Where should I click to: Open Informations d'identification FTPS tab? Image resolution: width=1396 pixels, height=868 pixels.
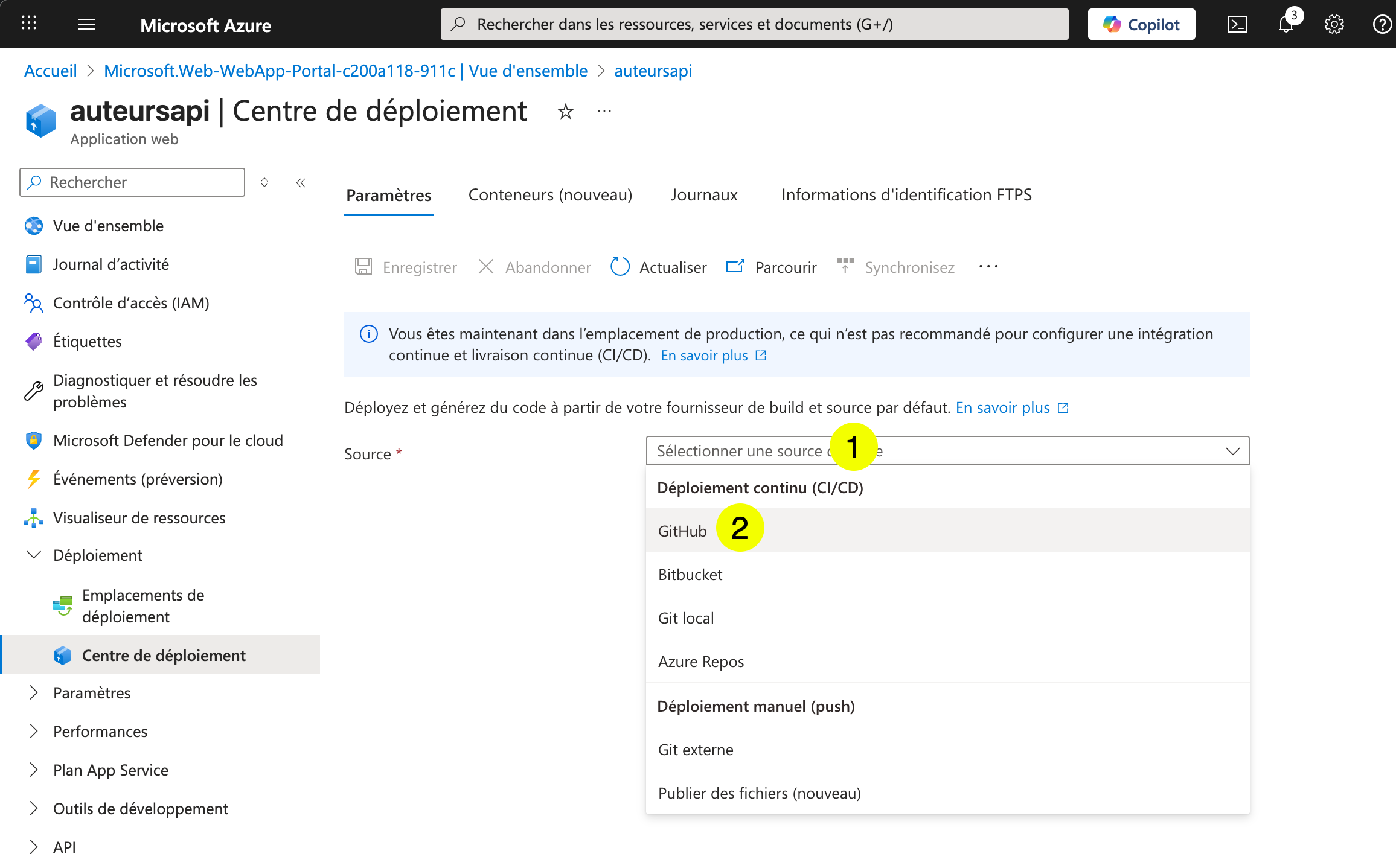[906, 194]
